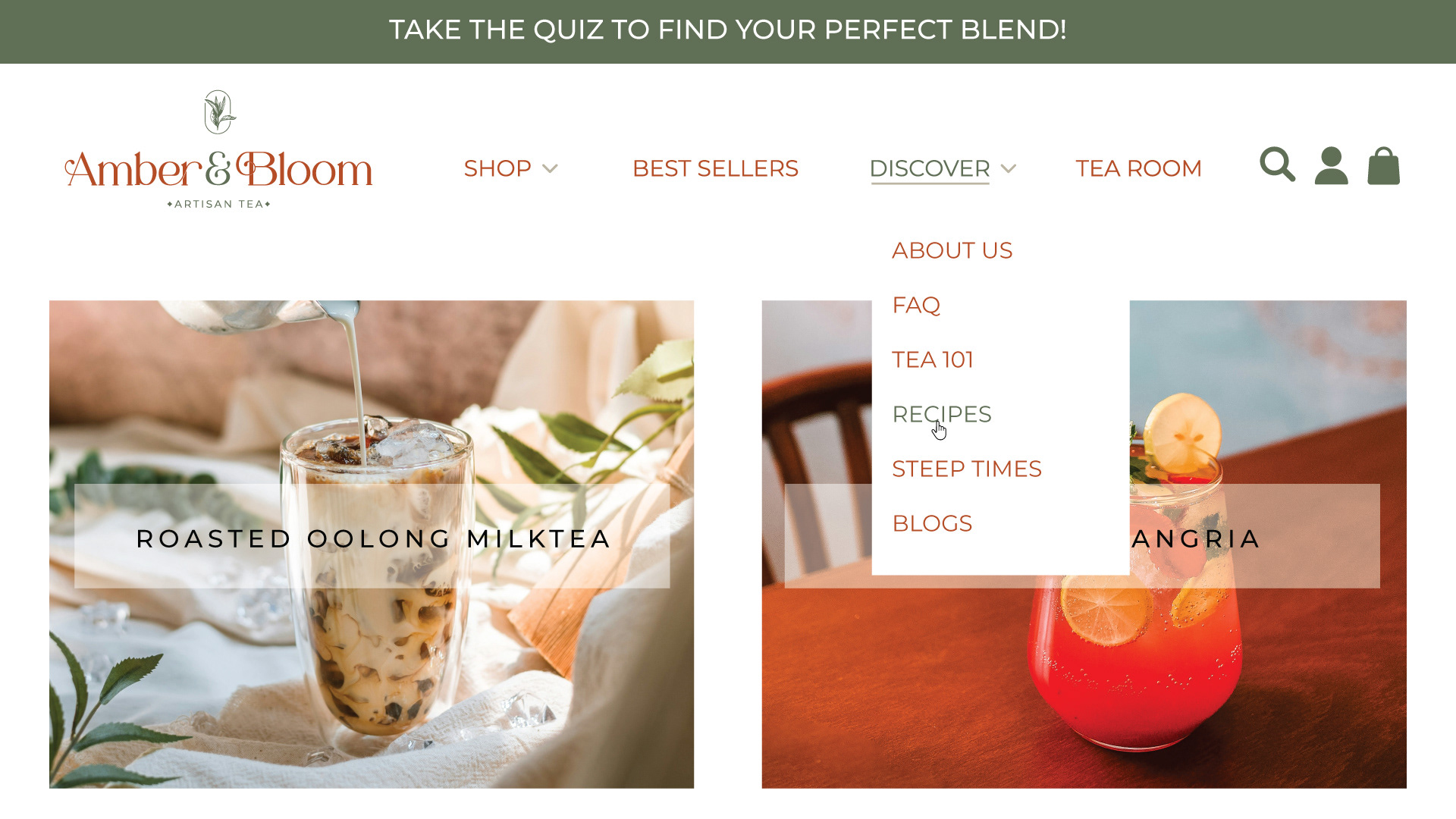
Task: Visit the TEA ROOM page
Action: 1138,168
